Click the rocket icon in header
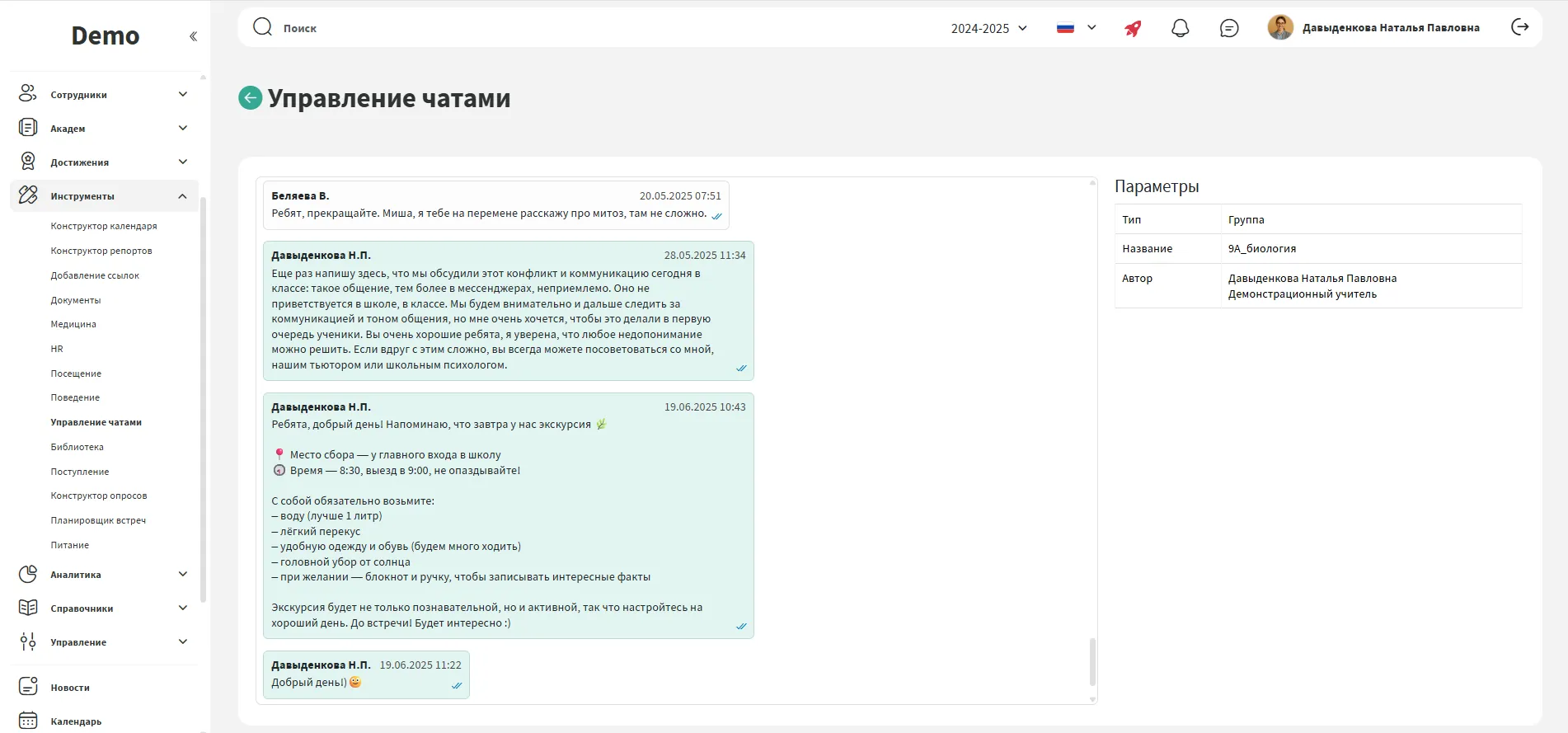Screen dimensions: 1568x733 (1133, 28)
